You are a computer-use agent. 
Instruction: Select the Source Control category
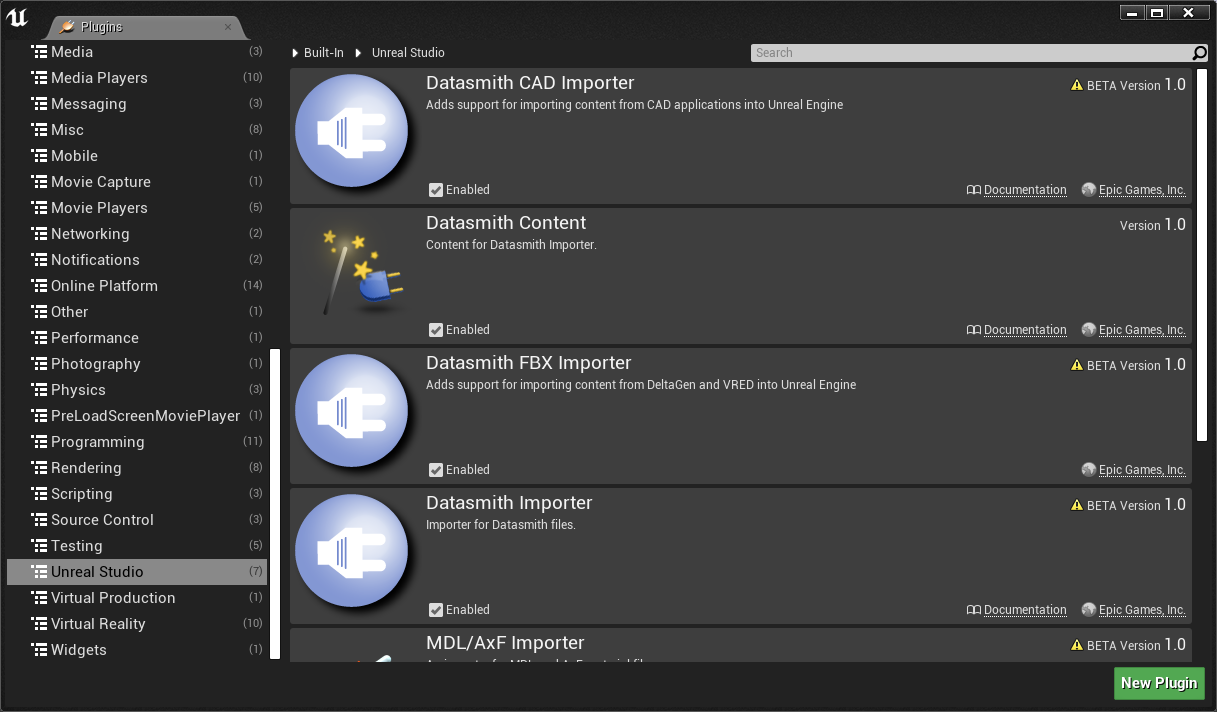coord(136,520)
